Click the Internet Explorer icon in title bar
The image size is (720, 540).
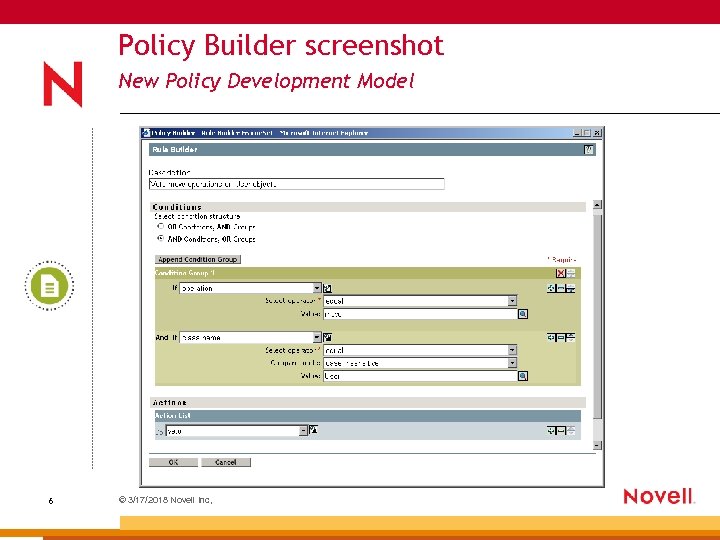coord(146,133)
